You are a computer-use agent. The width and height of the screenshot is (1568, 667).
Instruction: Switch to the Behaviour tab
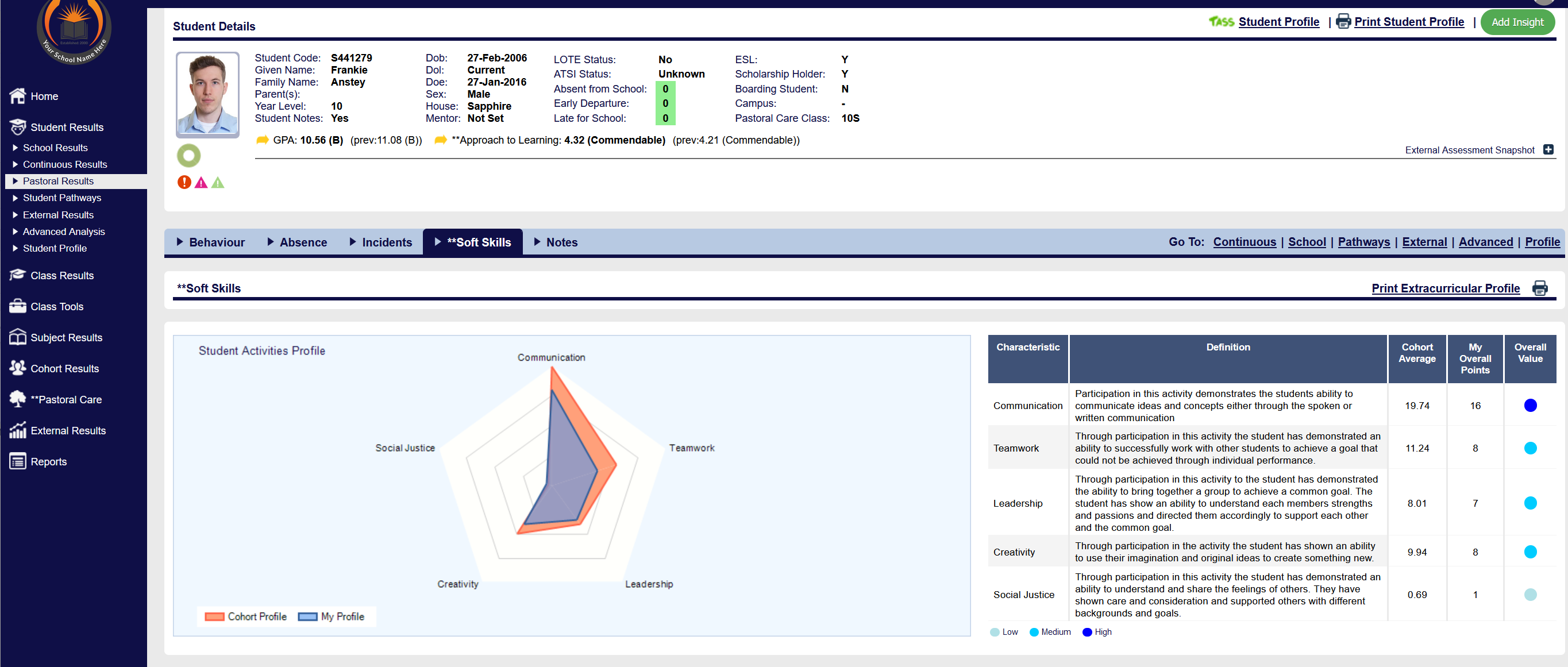211,242
